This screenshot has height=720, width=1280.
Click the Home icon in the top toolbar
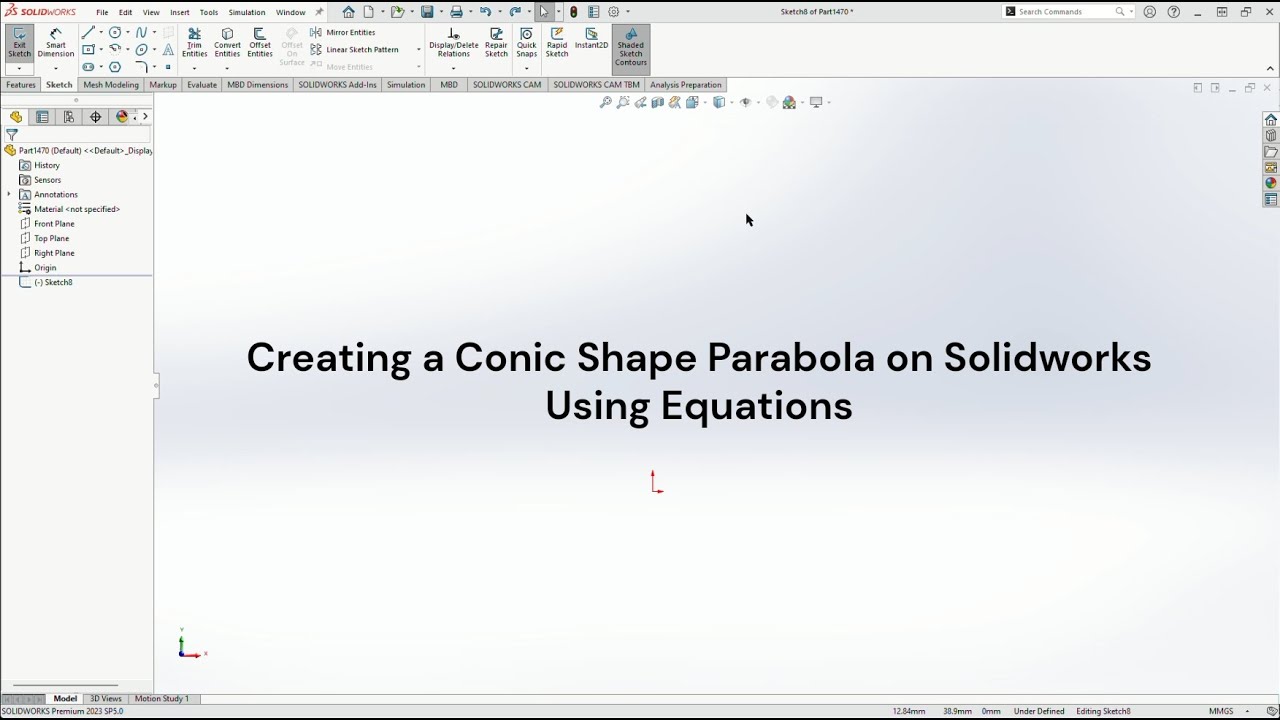[348, 12]
